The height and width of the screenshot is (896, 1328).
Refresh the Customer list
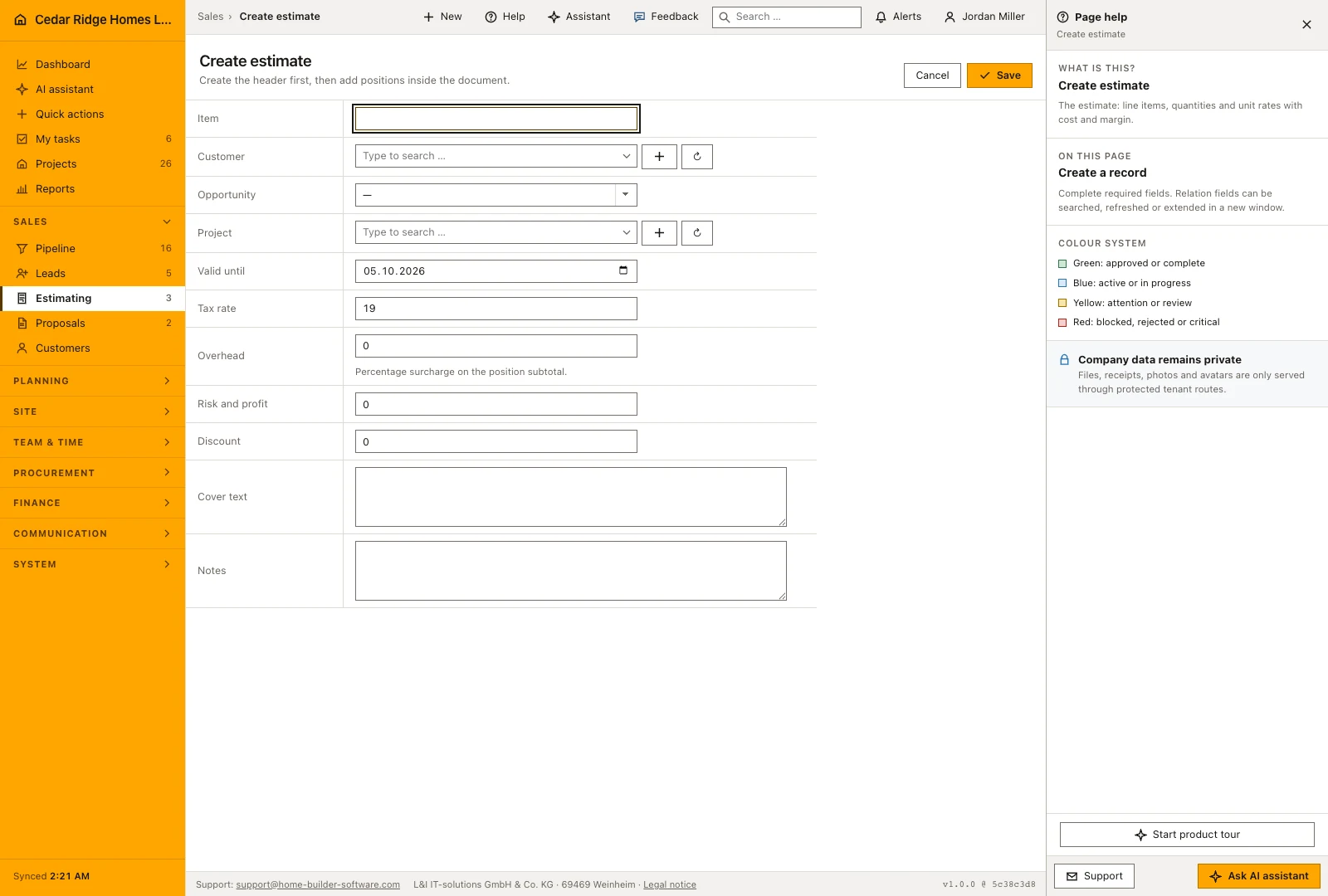click(x=697, y=157)
